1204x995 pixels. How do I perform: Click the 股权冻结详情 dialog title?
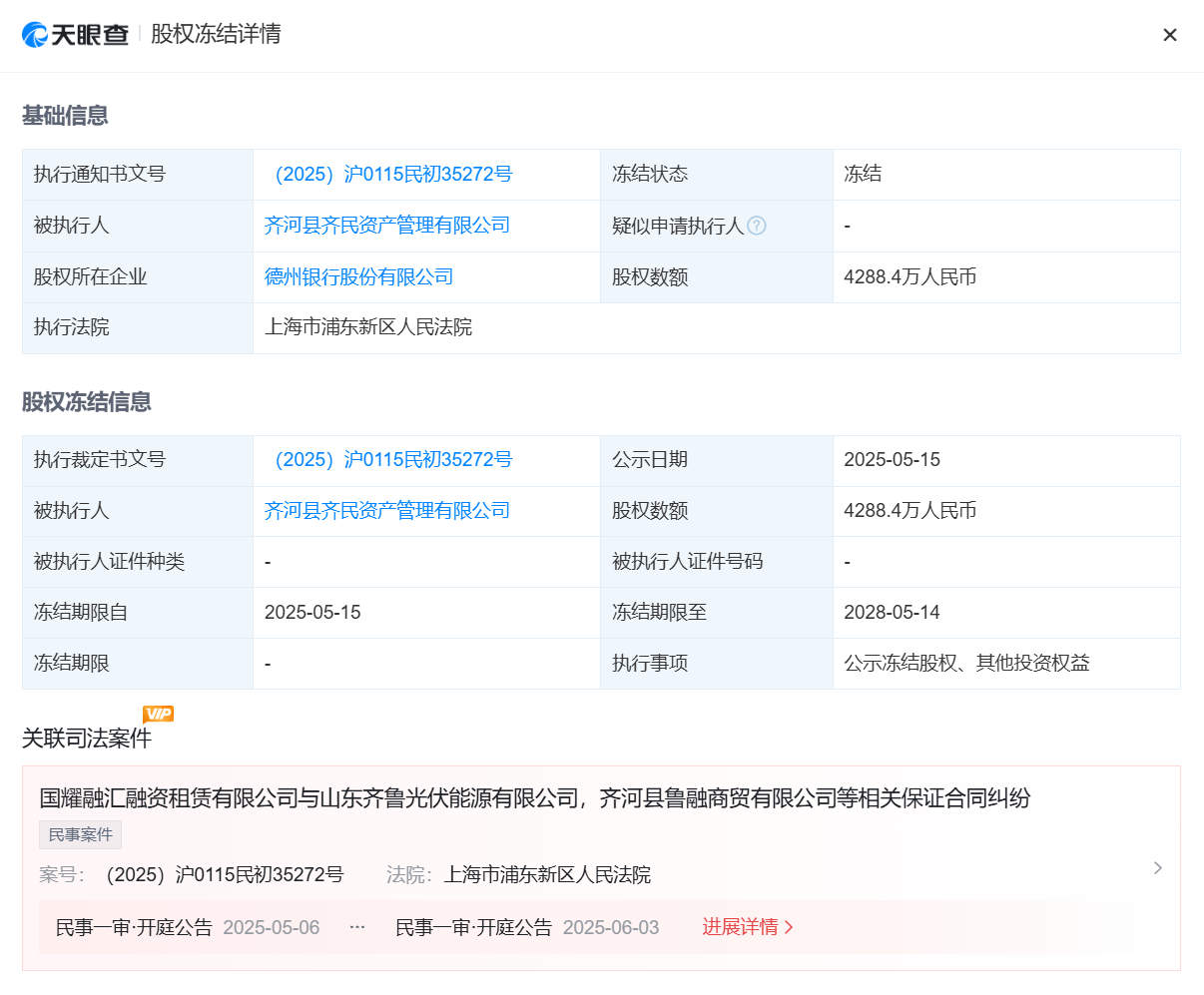216,34
